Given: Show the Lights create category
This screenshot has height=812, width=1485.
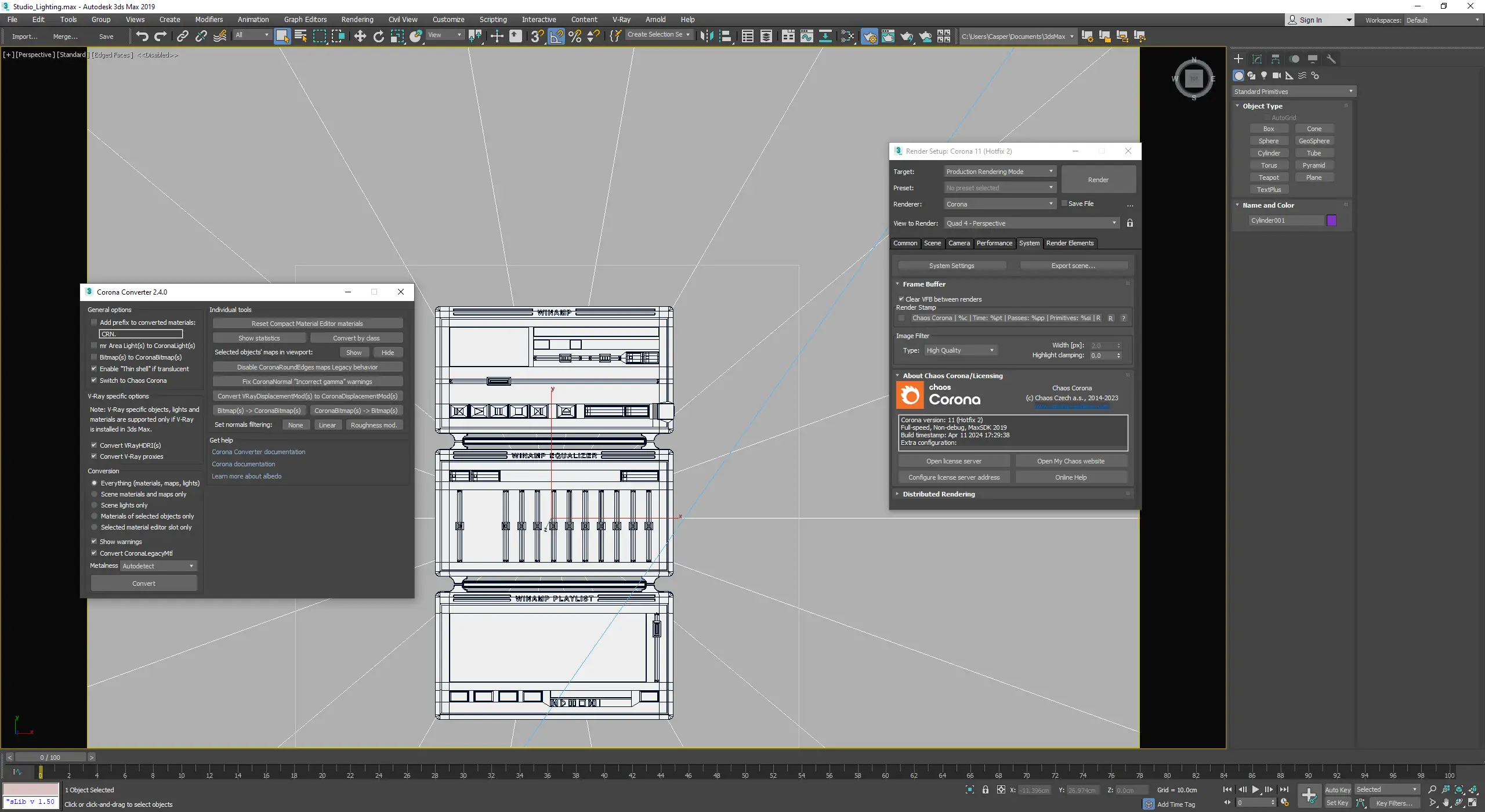Looking at the screenshot, I should (1264, 76).
